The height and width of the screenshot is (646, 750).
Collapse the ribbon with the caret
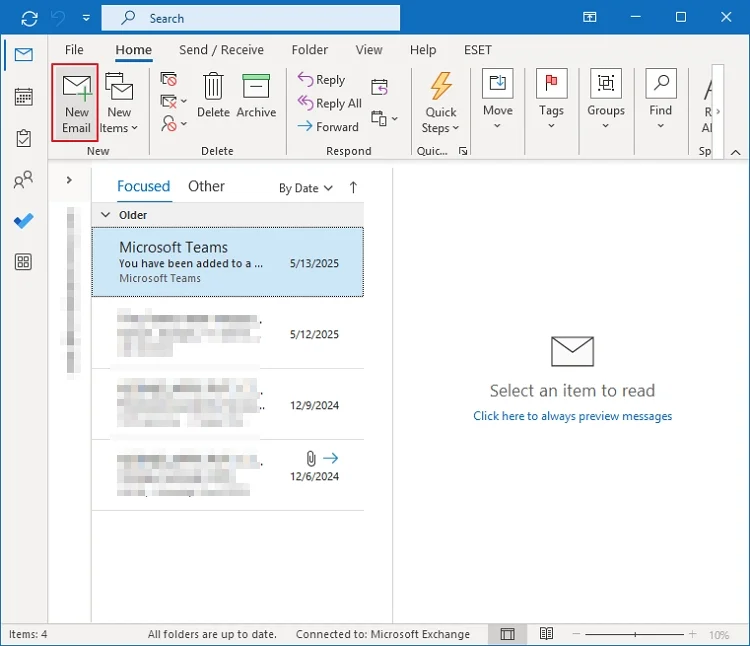pos(736,153)
